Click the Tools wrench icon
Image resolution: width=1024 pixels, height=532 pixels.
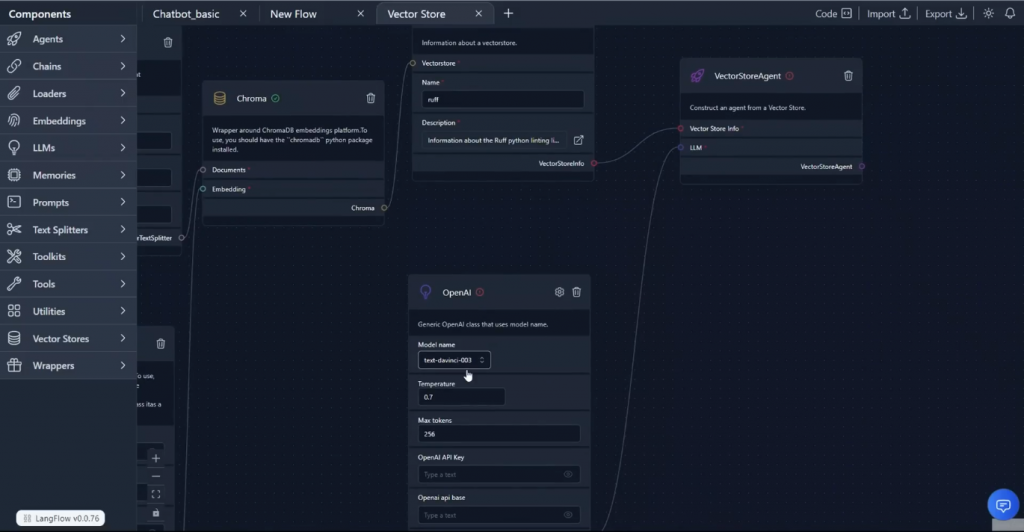click(14, 284)
